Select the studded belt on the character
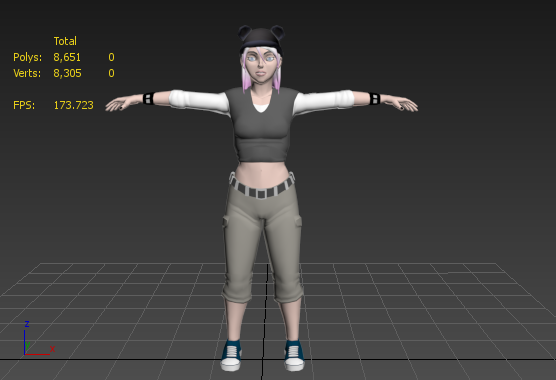 click(x=262, y=186)
